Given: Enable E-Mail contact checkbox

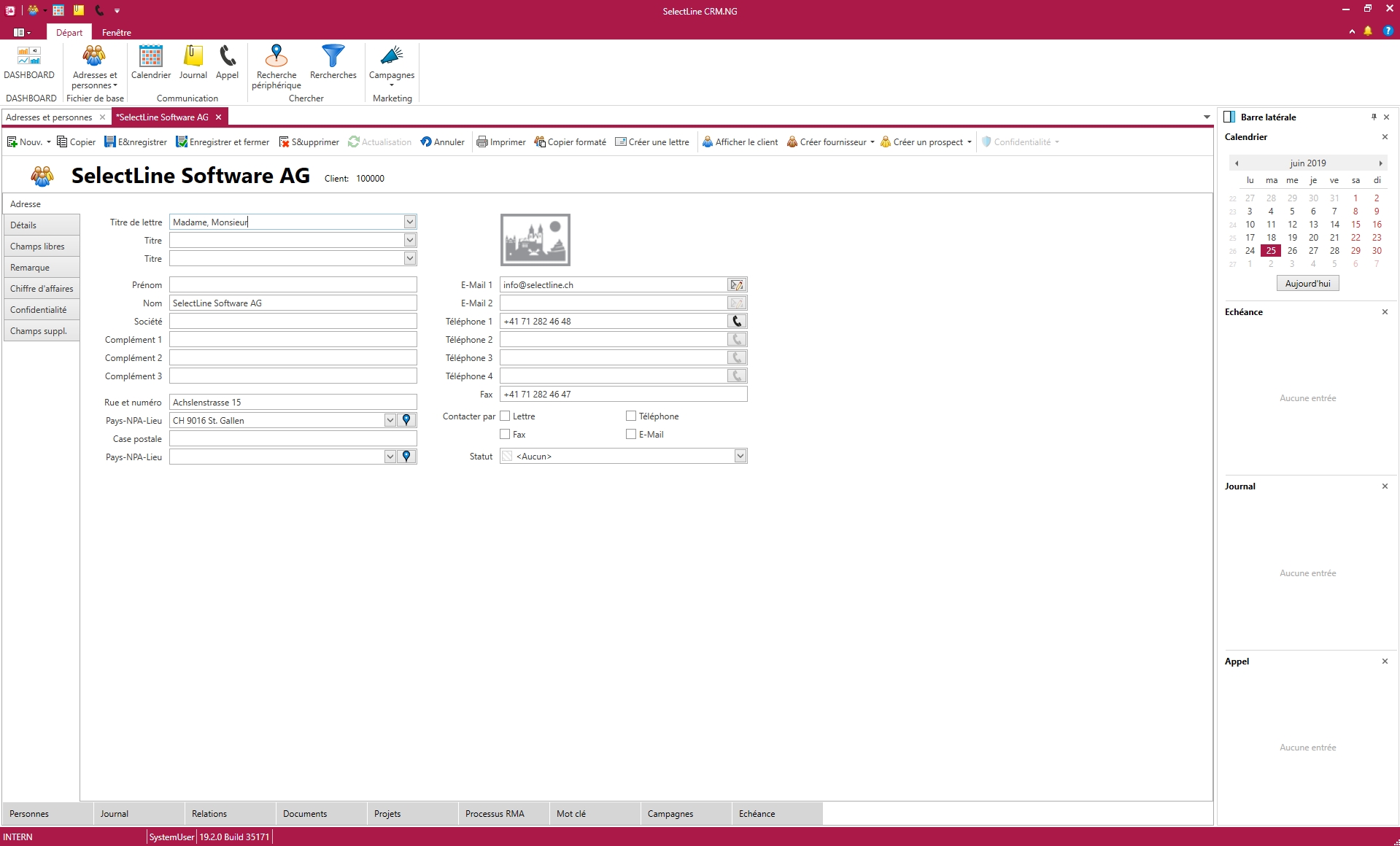Looking at the screenshot, I should 631,434.
